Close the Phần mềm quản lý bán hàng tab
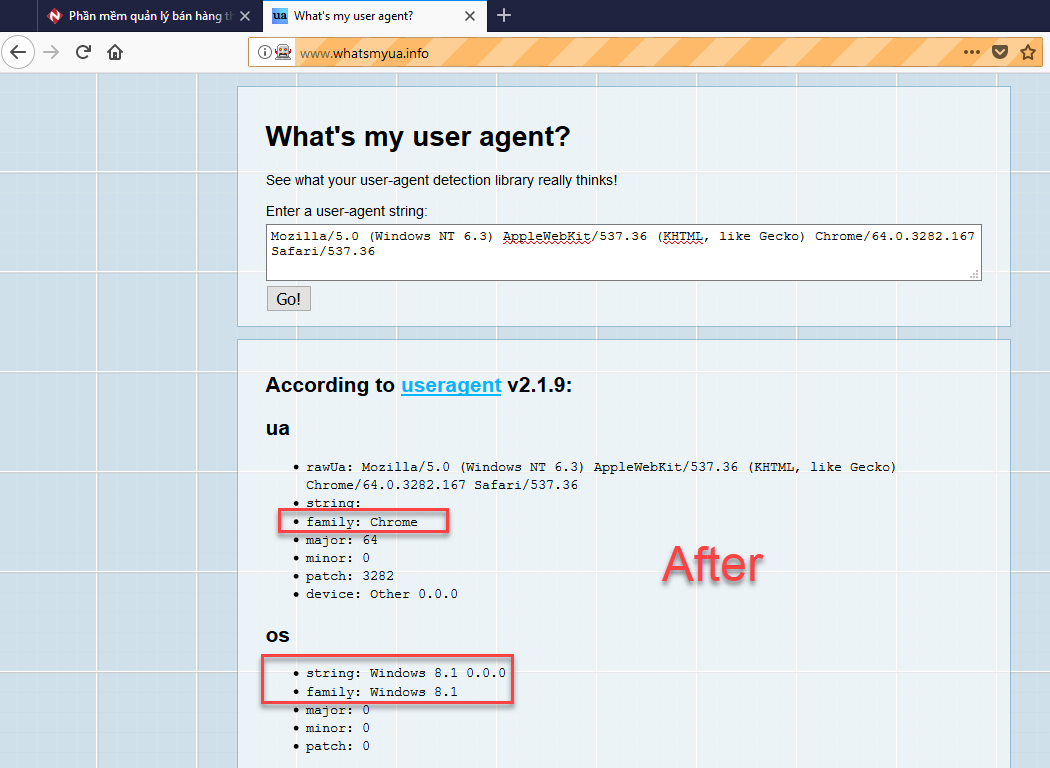This screenshot has width=1050, height=768. tap(245, 16)
